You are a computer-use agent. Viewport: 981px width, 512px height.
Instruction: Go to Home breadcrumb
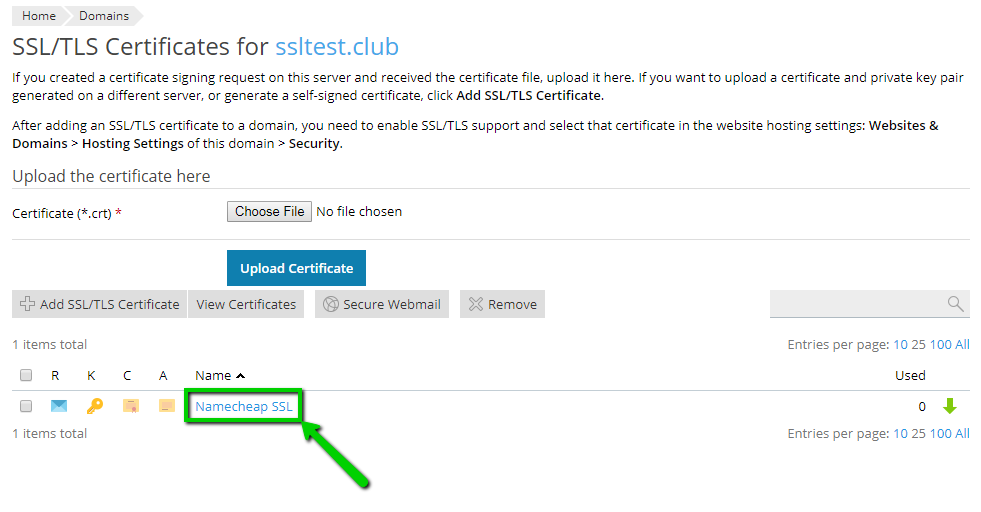(x=39, y=16)
